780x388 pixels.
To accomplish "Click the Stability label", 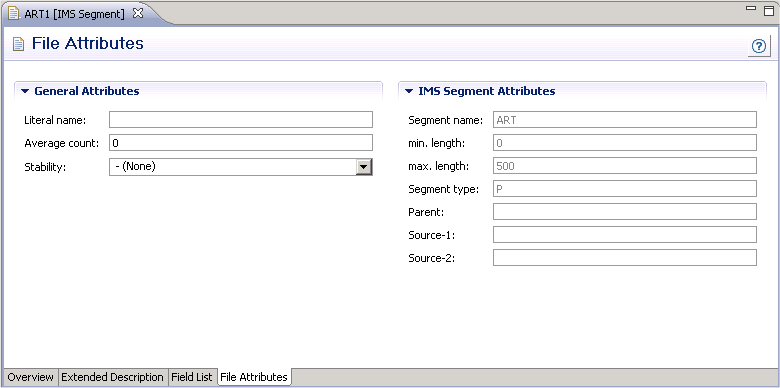I will (45, 167).
